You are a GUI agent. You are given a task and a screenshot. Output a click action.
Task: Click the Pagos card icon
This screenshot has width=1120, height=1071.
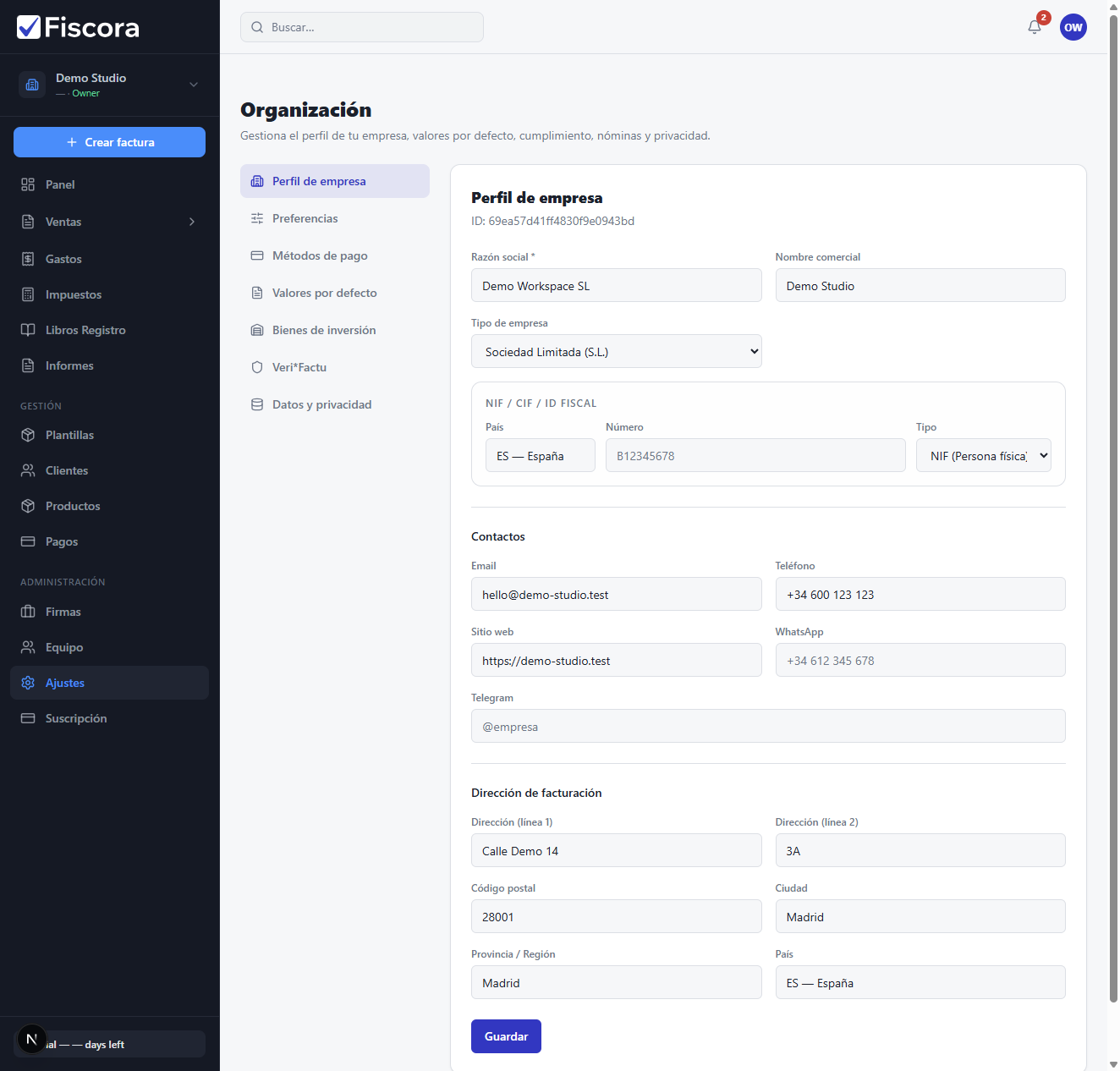(x=28, y=541)
